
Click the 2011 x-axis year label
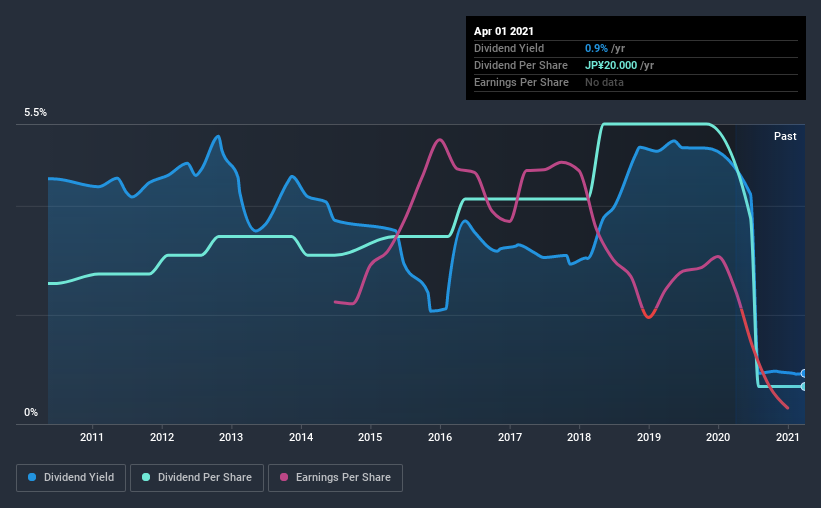pyautogui.click(x=92, y=437)
